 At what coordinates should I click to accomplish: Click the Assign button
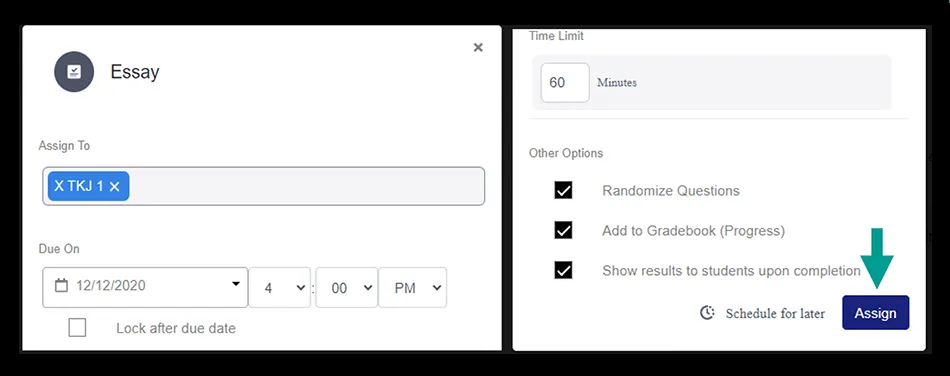coord(875,312)
